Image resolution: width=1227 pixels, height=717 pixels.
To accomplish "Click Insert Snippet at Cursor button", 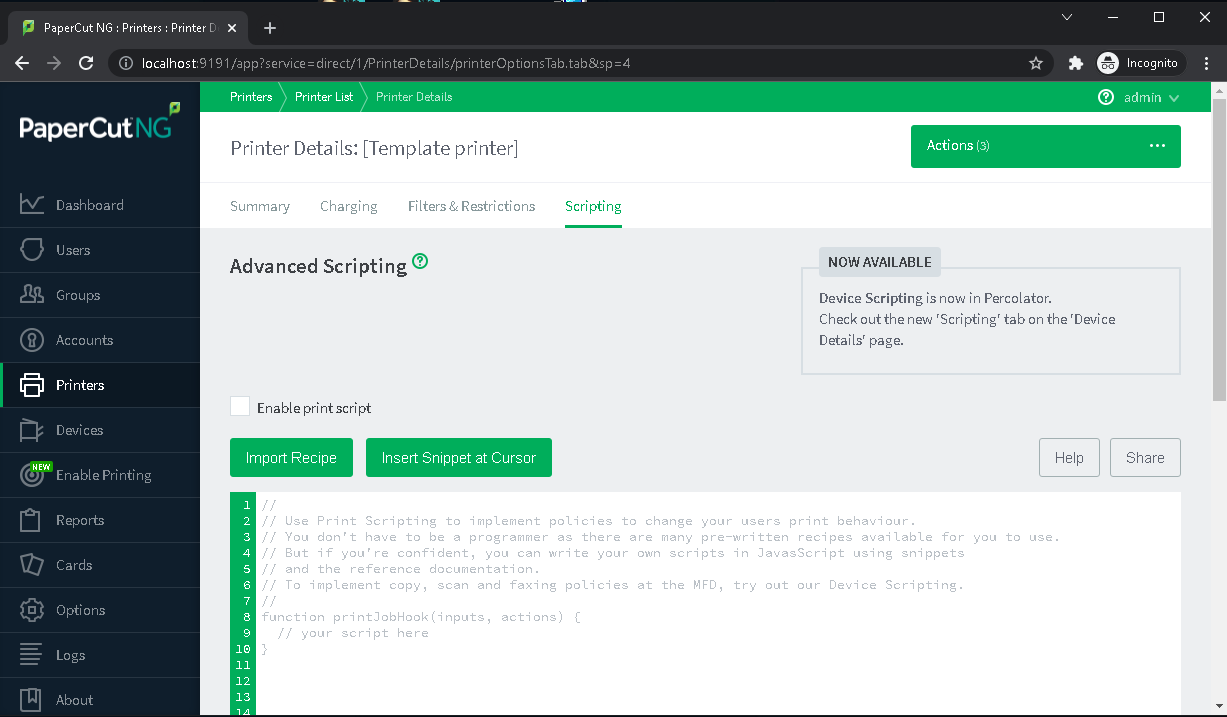I will pyautogui.click(x=459, y=458).
